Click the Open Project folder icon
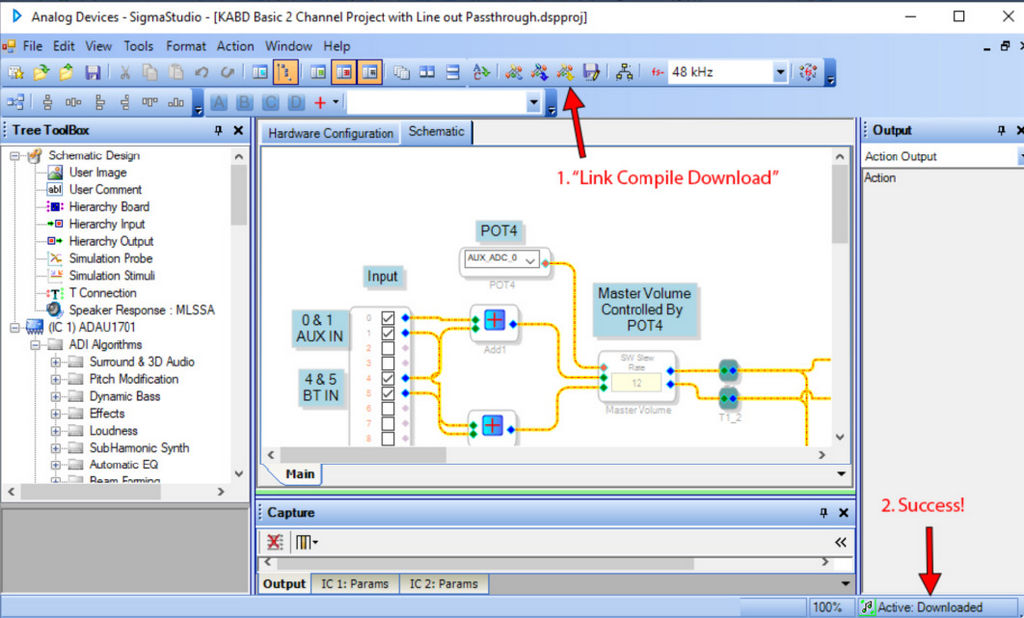The image size is (1024, 618). pyautogui.click(x=41, y=72)
